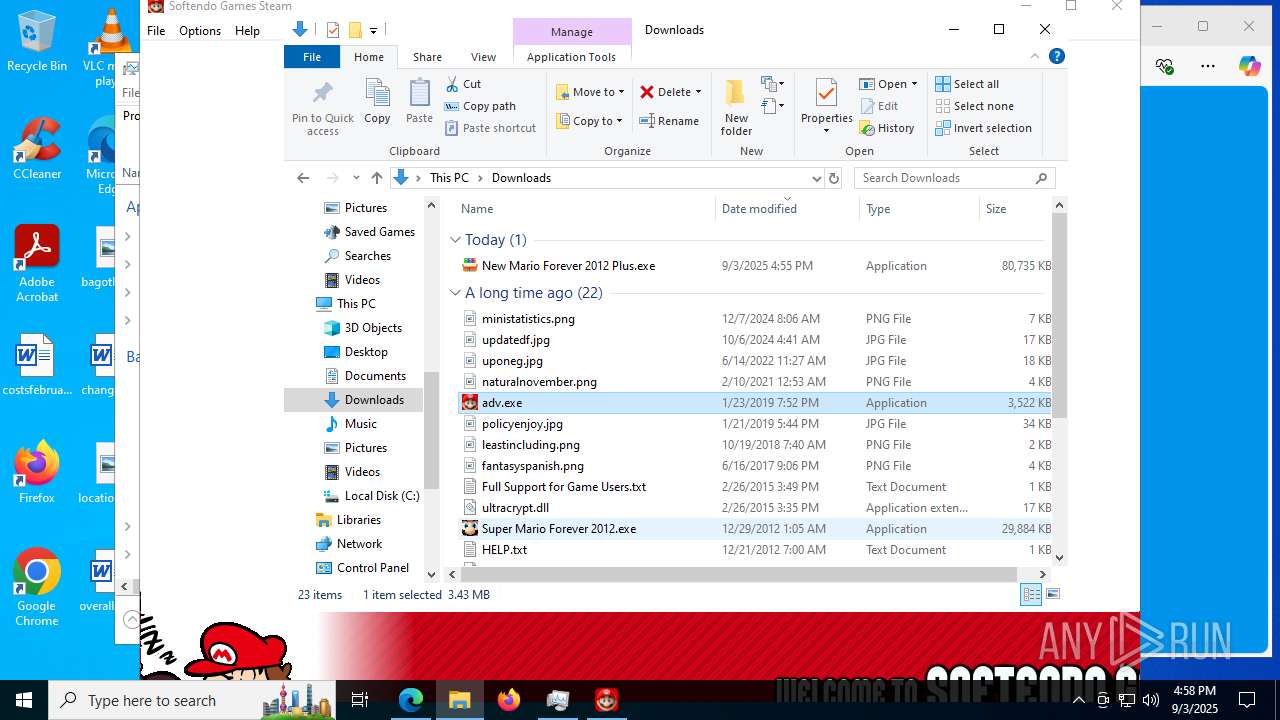Viewport: 1280px width, 720px height.
Task: Sort by Size column header
Action: 1015,209
